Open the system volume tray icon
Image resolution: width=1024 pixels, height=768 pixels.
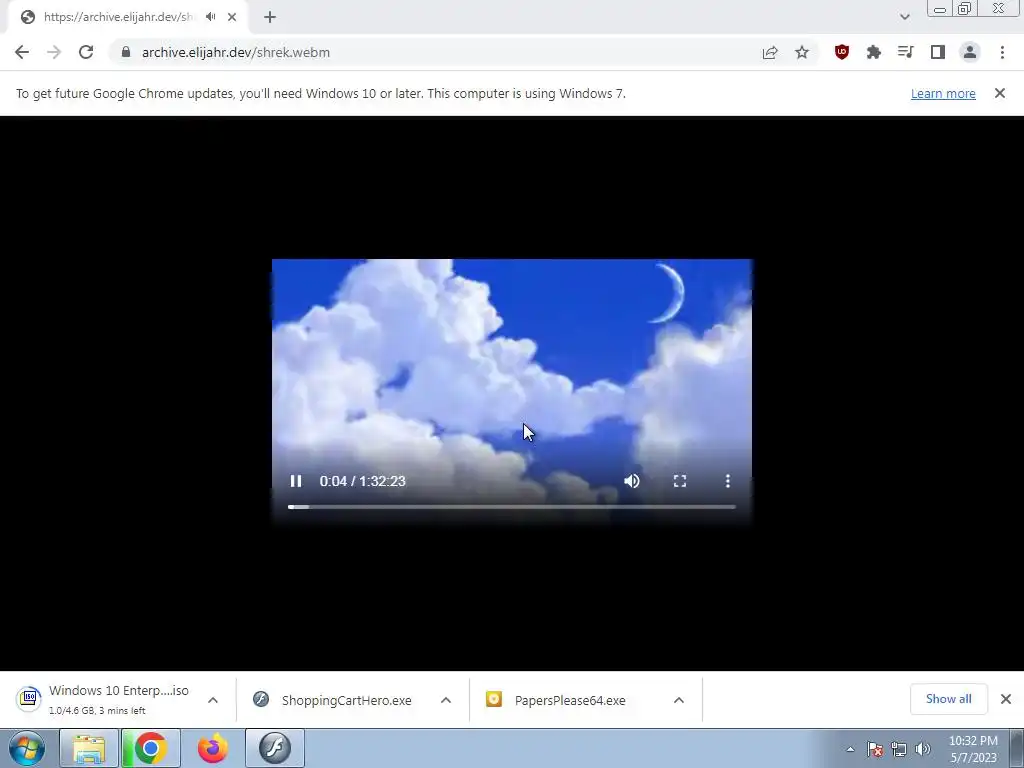pyautogui.click(x=923, y=750)
